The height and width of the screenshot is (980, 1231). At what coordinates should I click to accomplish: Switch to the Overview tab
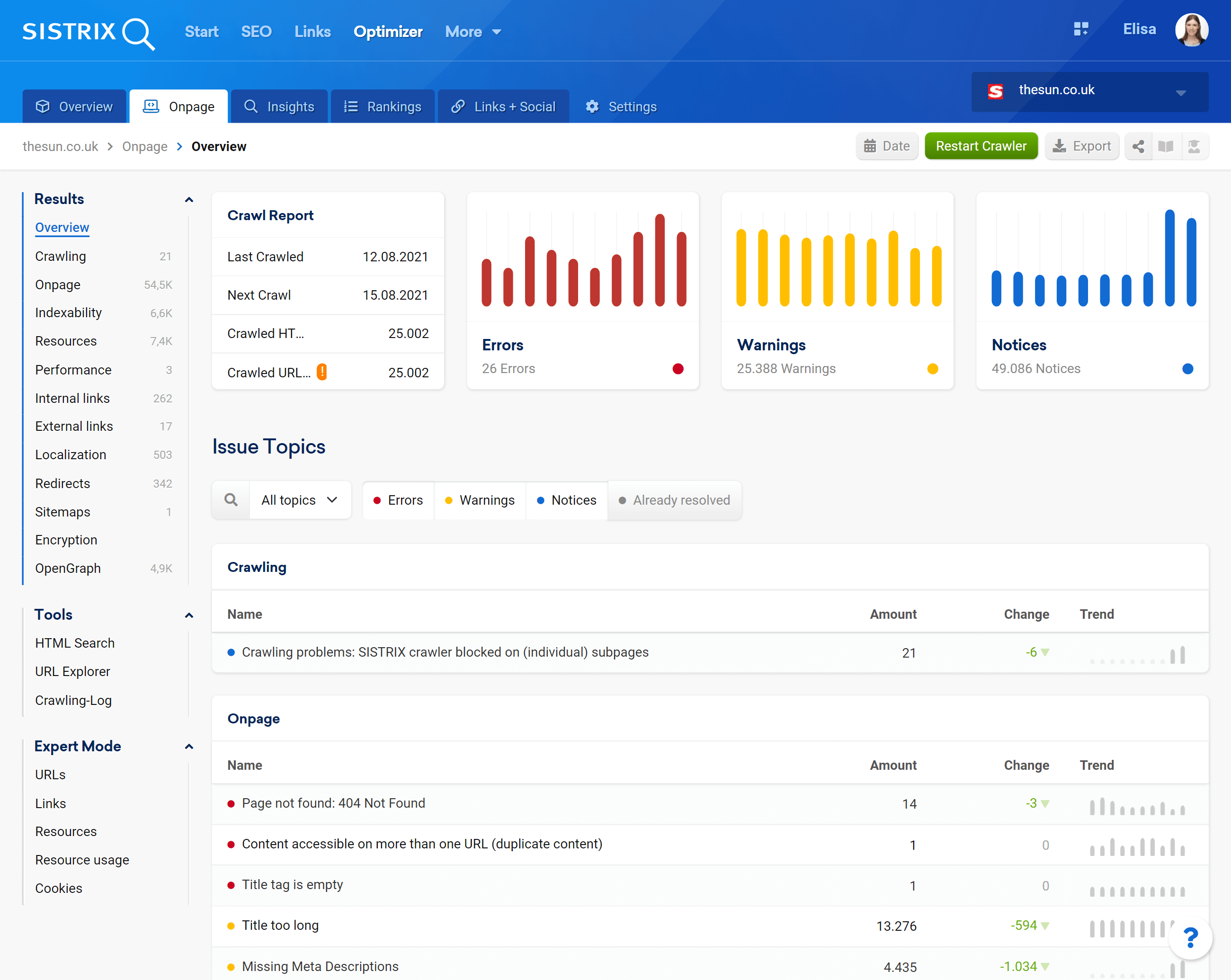(x=74, y=107)
